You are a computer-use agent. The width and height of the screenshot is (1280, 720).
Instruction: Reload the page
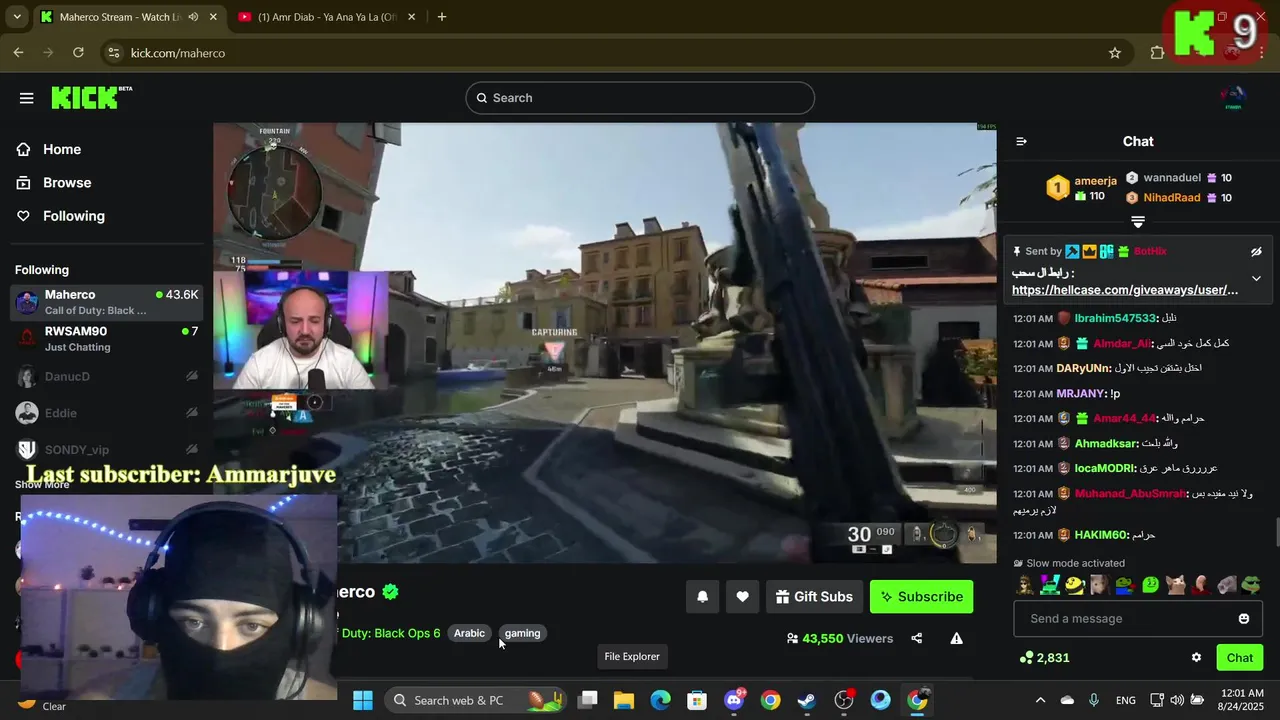79,53
